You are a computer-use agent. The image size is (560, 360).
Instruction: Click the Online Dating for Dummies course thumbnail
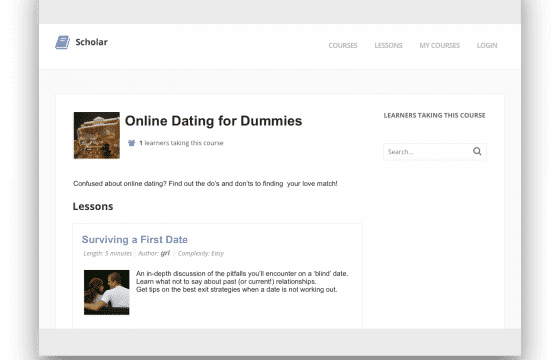coord(97,135)
